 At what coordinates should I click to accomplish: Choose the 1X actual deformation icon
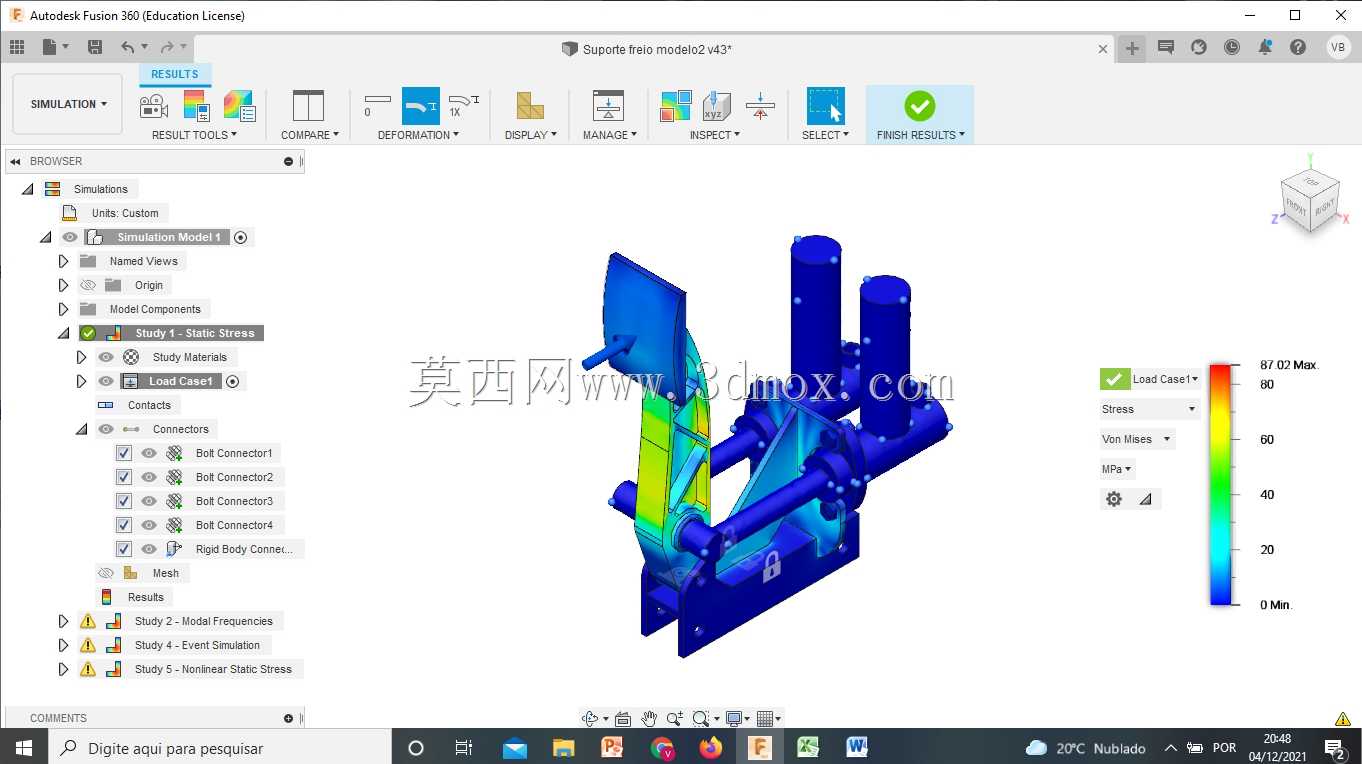click(x=464, y=105)
